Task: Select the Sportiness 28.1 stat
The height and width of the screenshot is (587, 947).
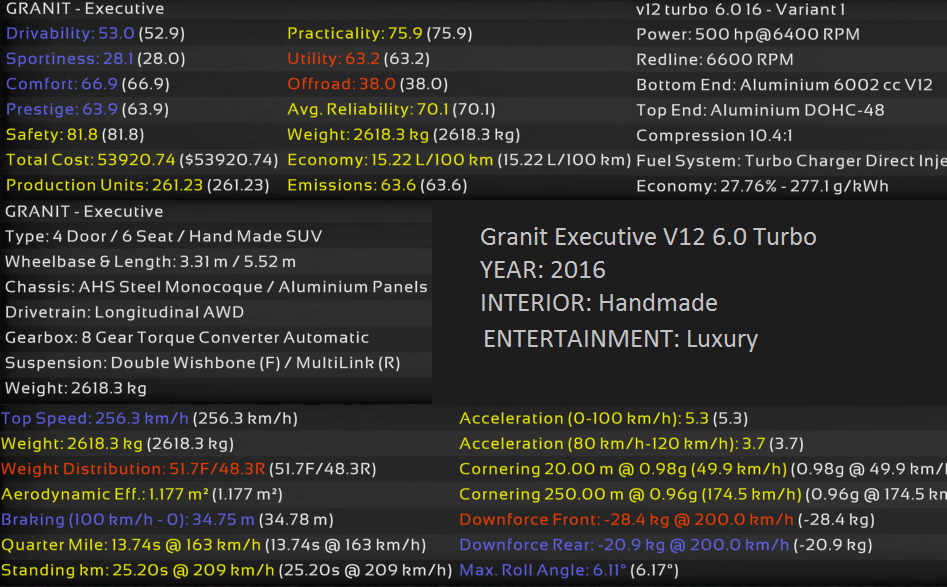Action: pos(95,59)
